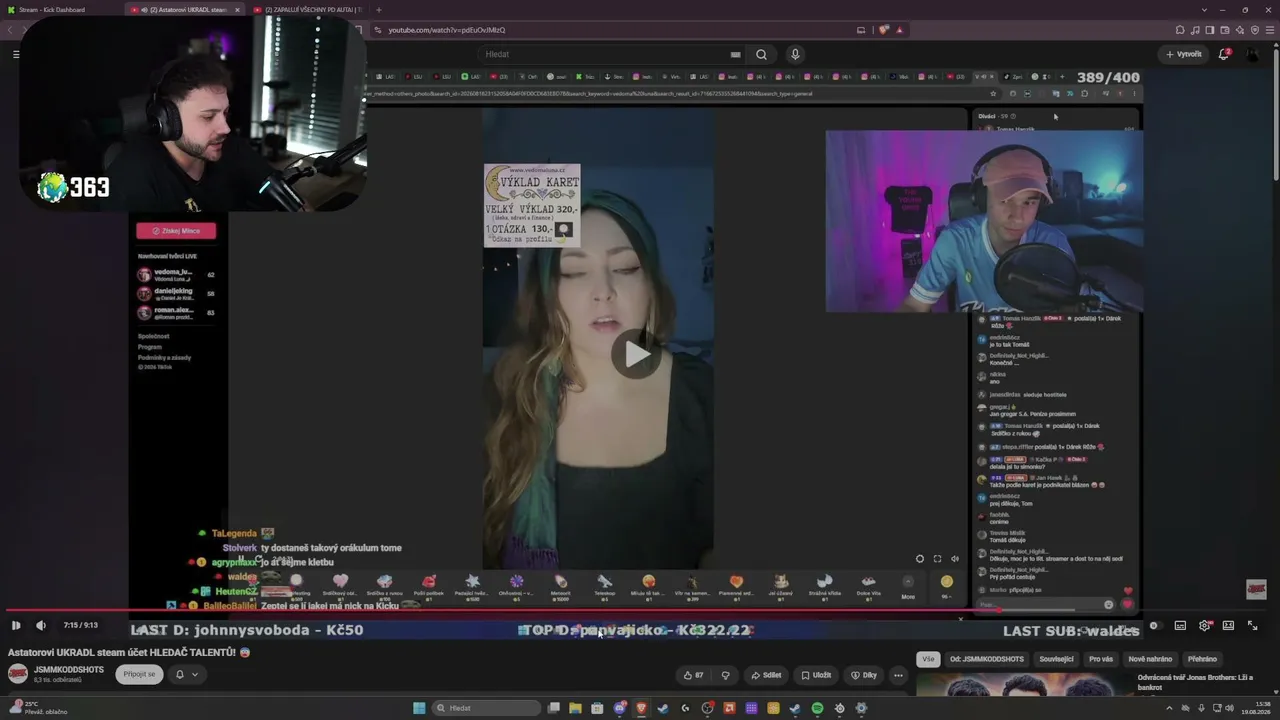This screenshot has height=720, width=1280.
Task: Open the JSMMKODDSHOTS channel name link
Action: (69, 669)
